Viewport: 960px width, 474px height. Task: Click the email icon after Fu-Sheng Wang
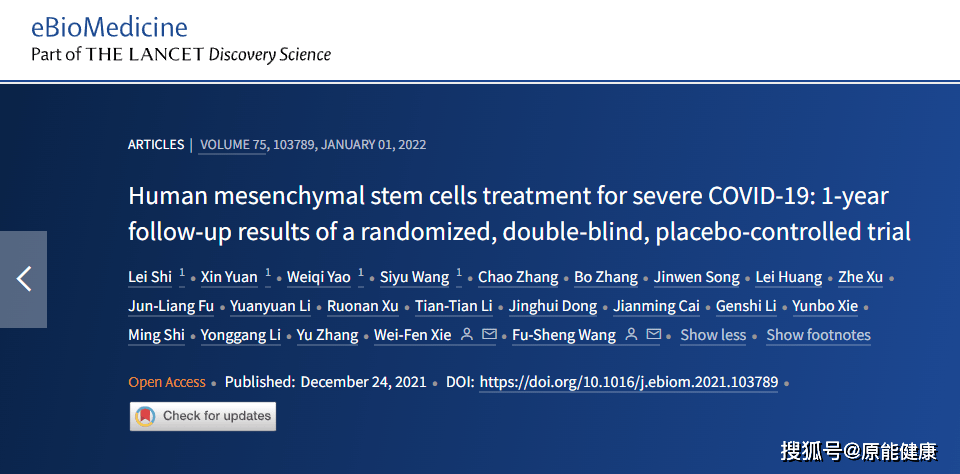pos(653,335)
